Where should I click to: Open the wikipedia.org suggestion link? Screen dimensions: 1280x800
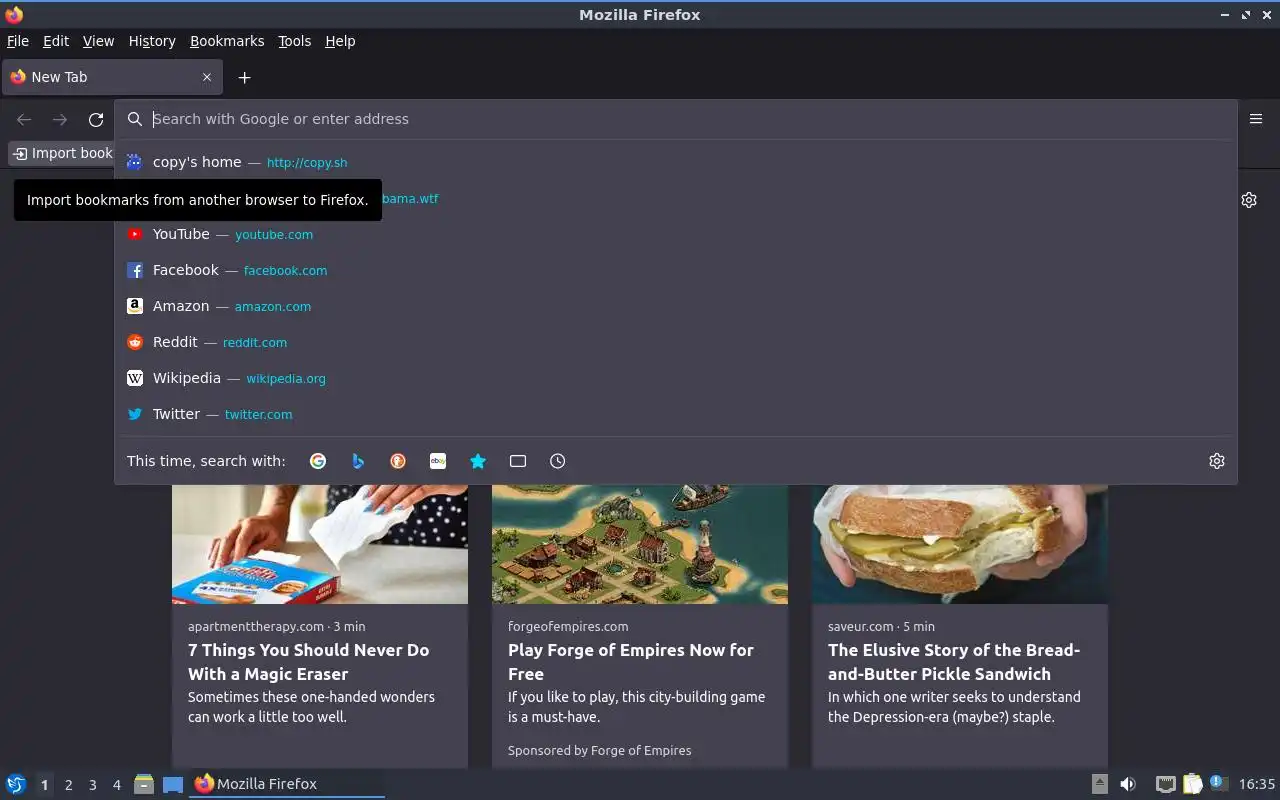[286, 379]
